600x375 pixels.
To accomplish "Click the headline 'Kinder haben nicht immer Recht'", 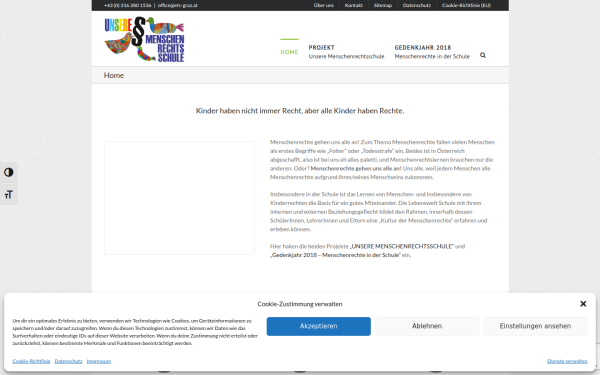I will pyautogui.click(x=300, y=111).
